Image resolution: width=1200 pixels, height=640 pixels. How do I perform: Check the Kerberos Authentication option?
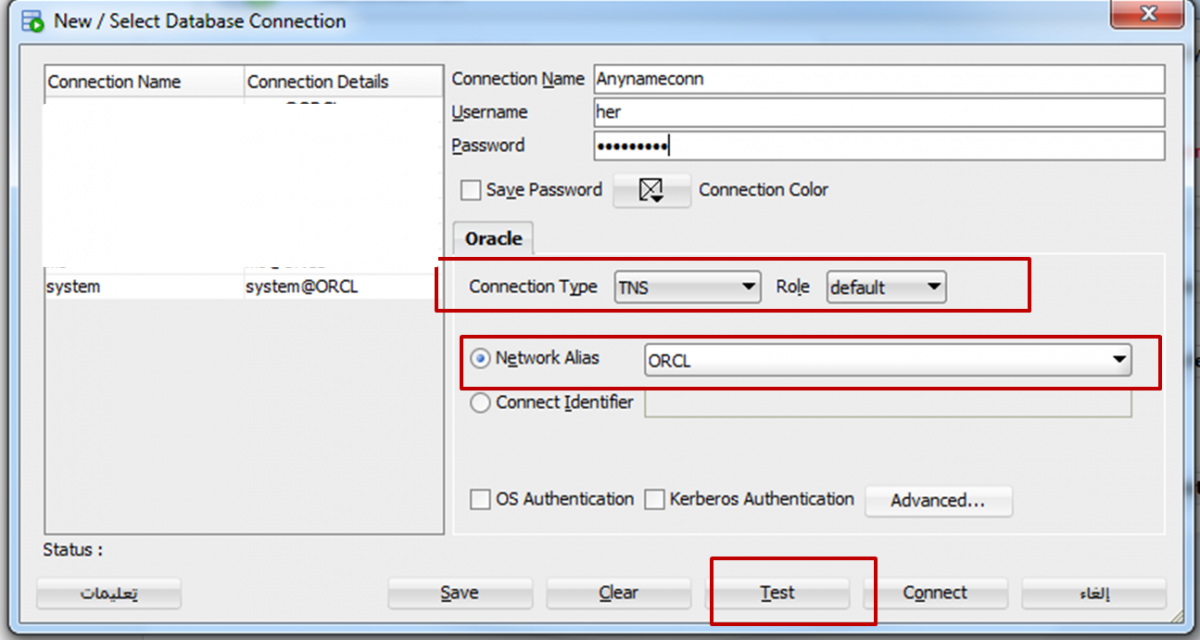click(x=654, y=499)
